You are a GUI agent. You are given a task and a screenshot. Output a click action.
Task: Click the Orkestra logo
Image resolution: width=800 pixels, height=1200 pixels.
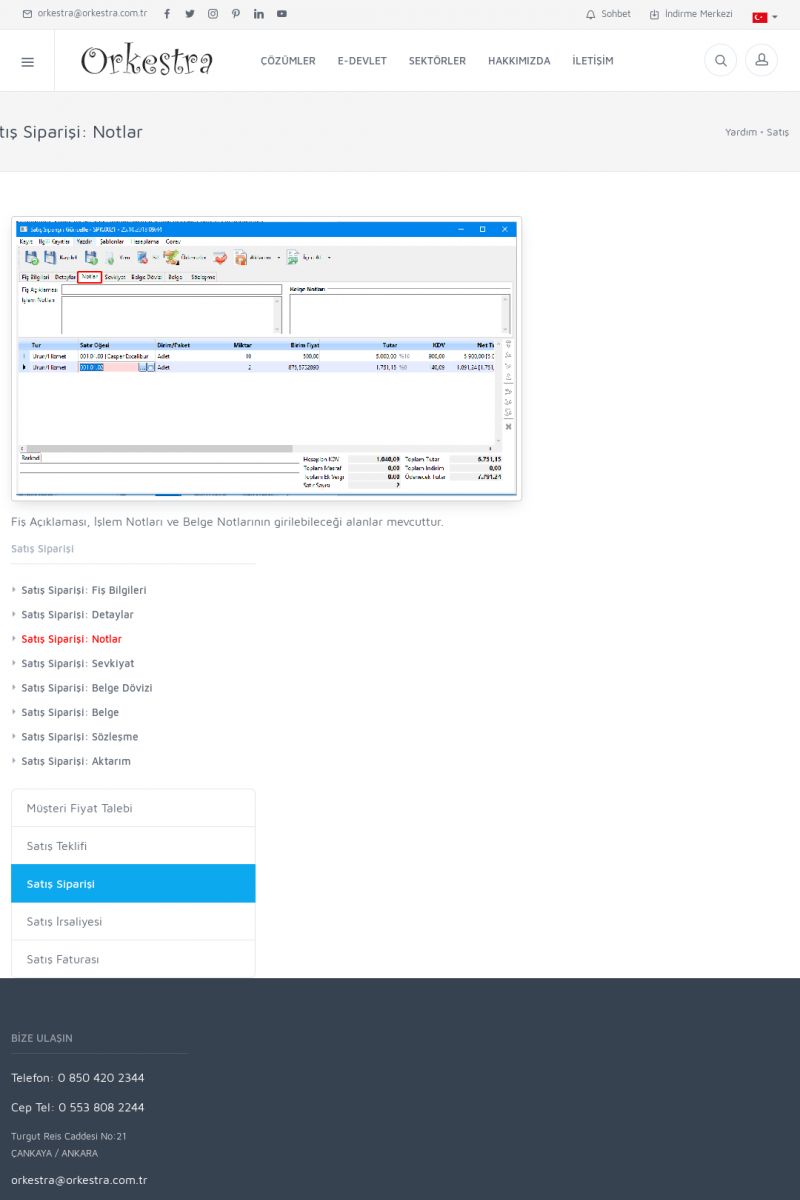(x=147, y=61)
